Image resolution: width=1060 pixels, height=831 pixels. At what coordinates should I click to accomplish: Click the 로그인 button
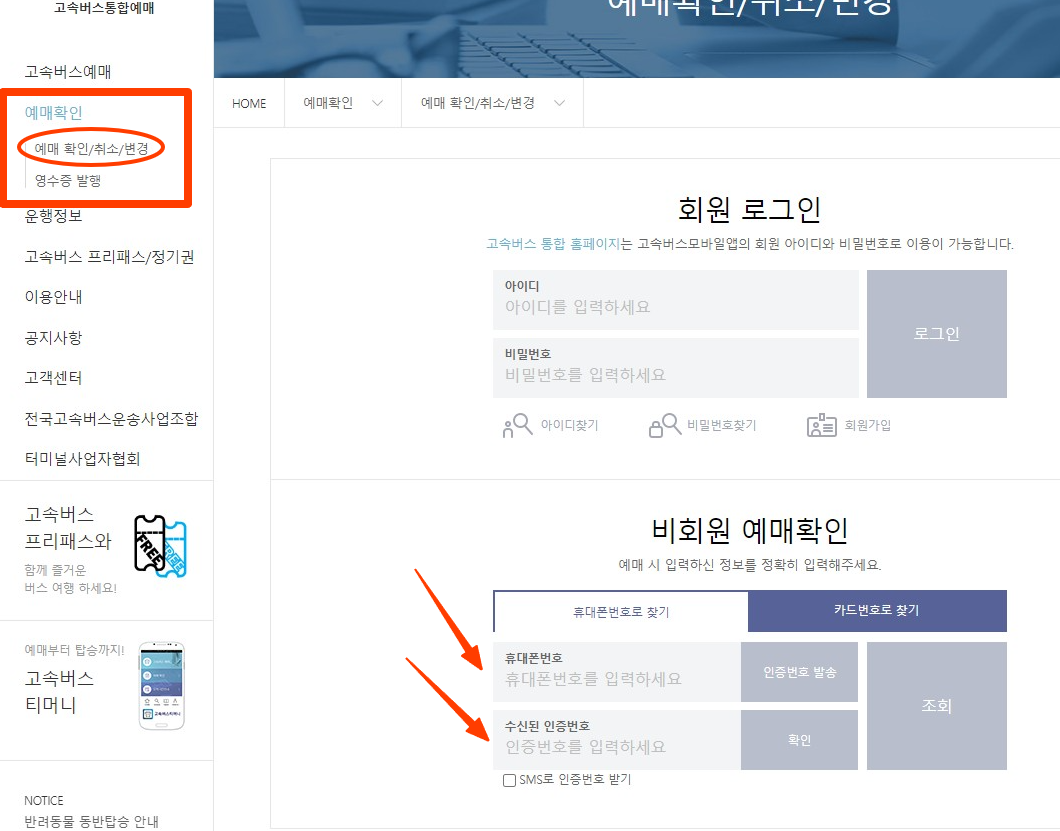(936, 334)
